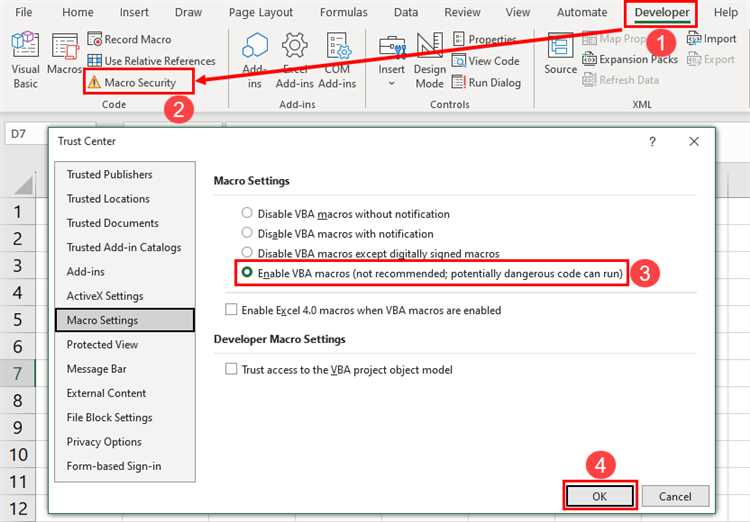Open XML Expansion Packs
Image resolution: width=750 pixels, height=522 pixels.
pos(630,59)
